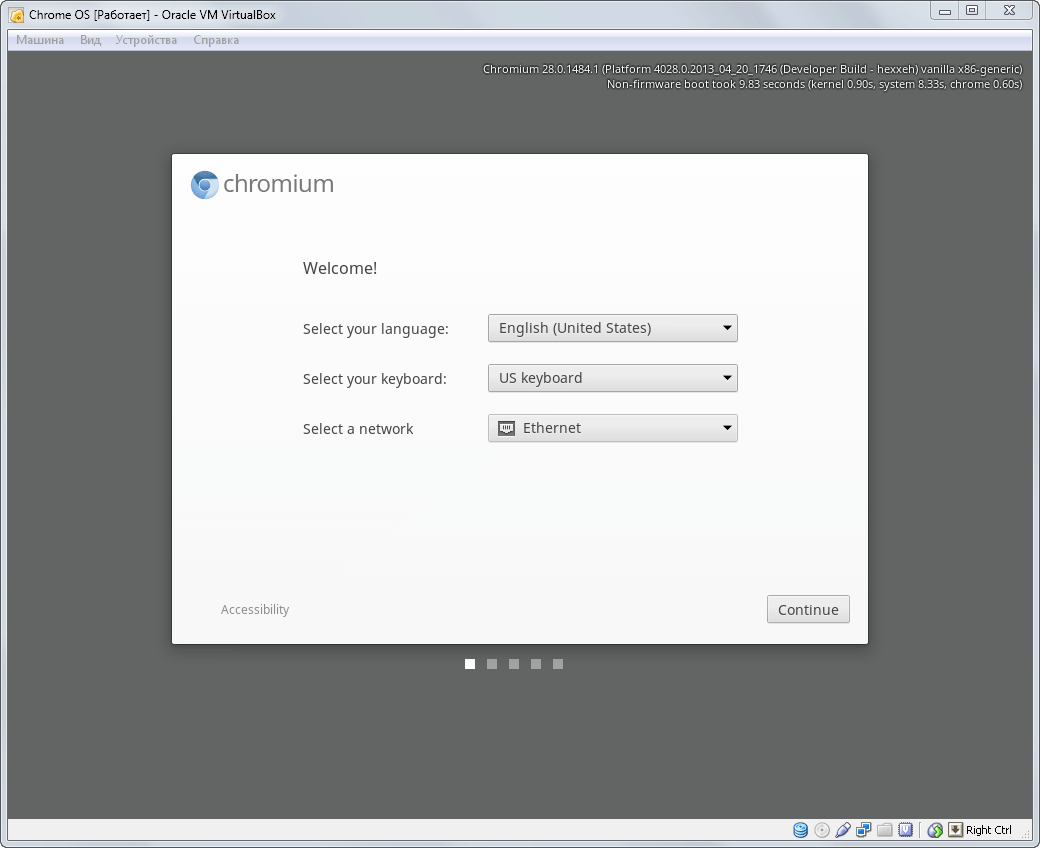This screenshot has height=848, width=1040.
Task: Click the Welcome! heading
Action: [340, 268]
